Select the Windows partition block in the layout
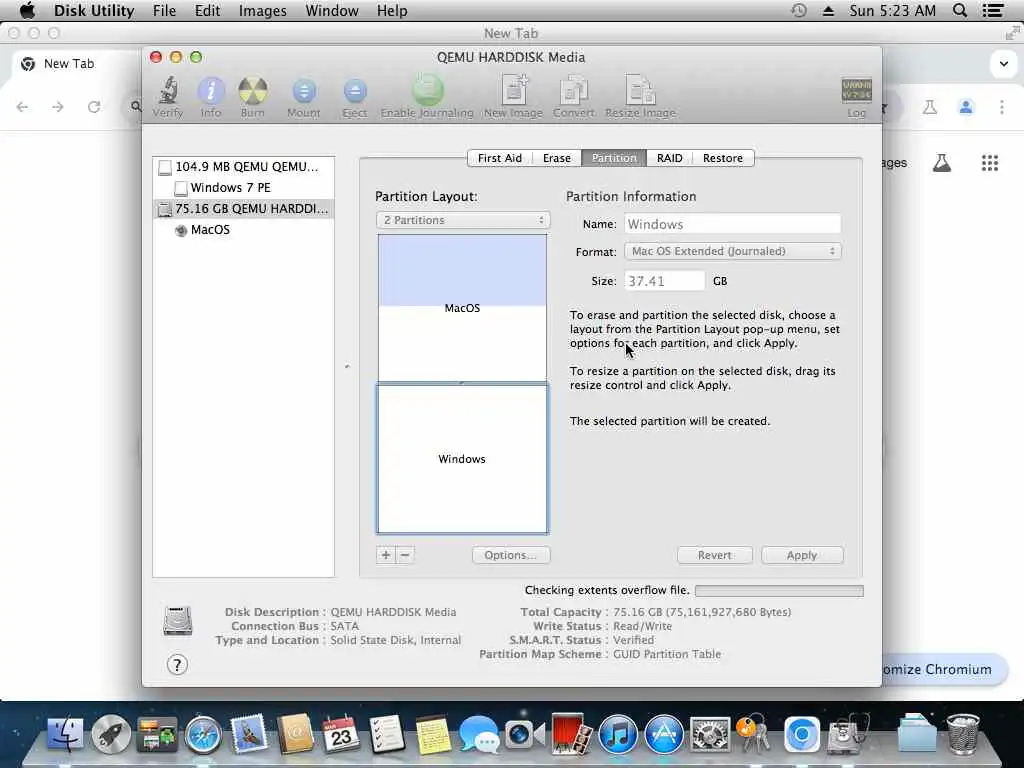 [462, 459]
